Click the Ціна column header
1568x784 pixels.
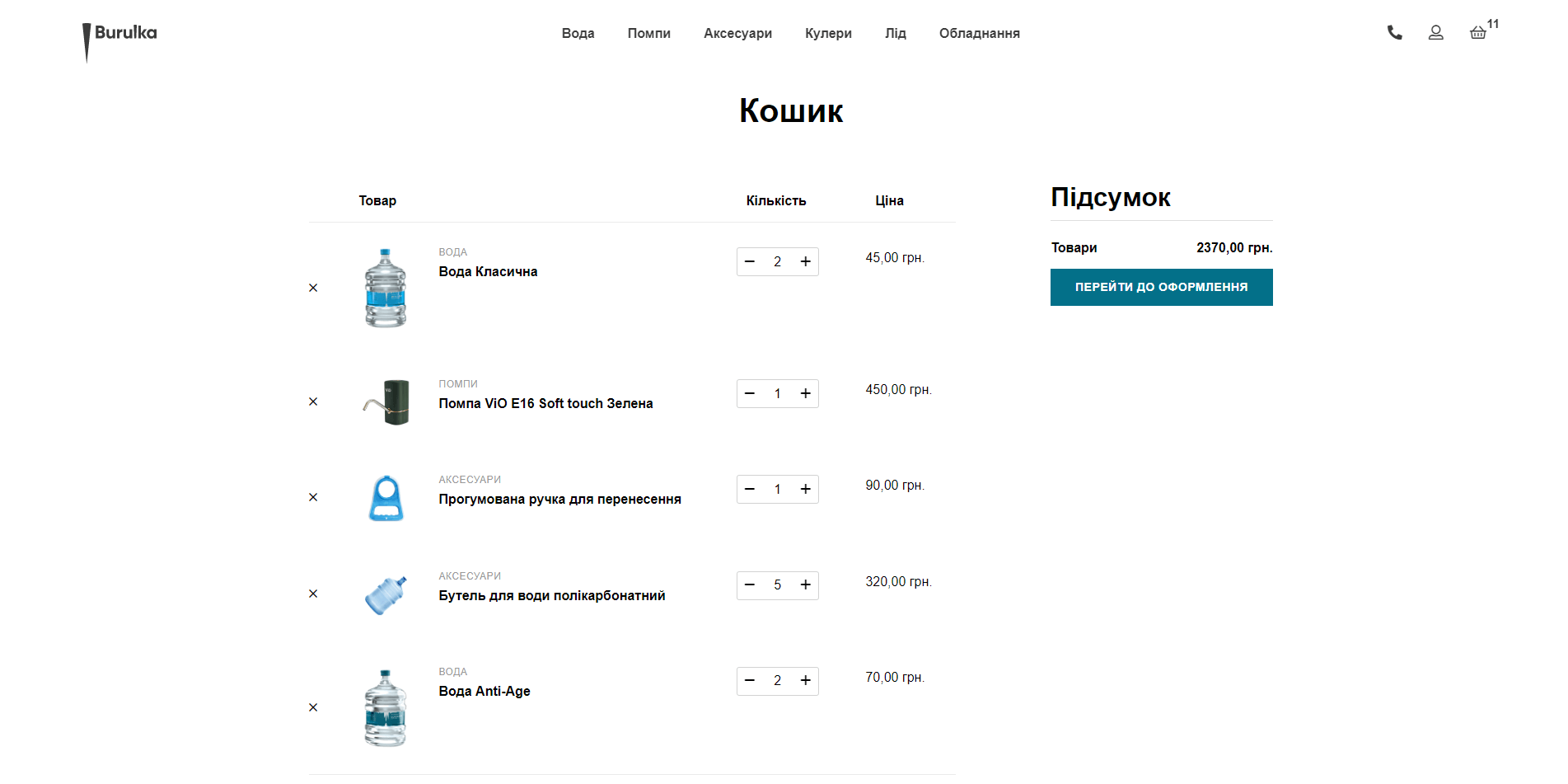pos(889,200)
